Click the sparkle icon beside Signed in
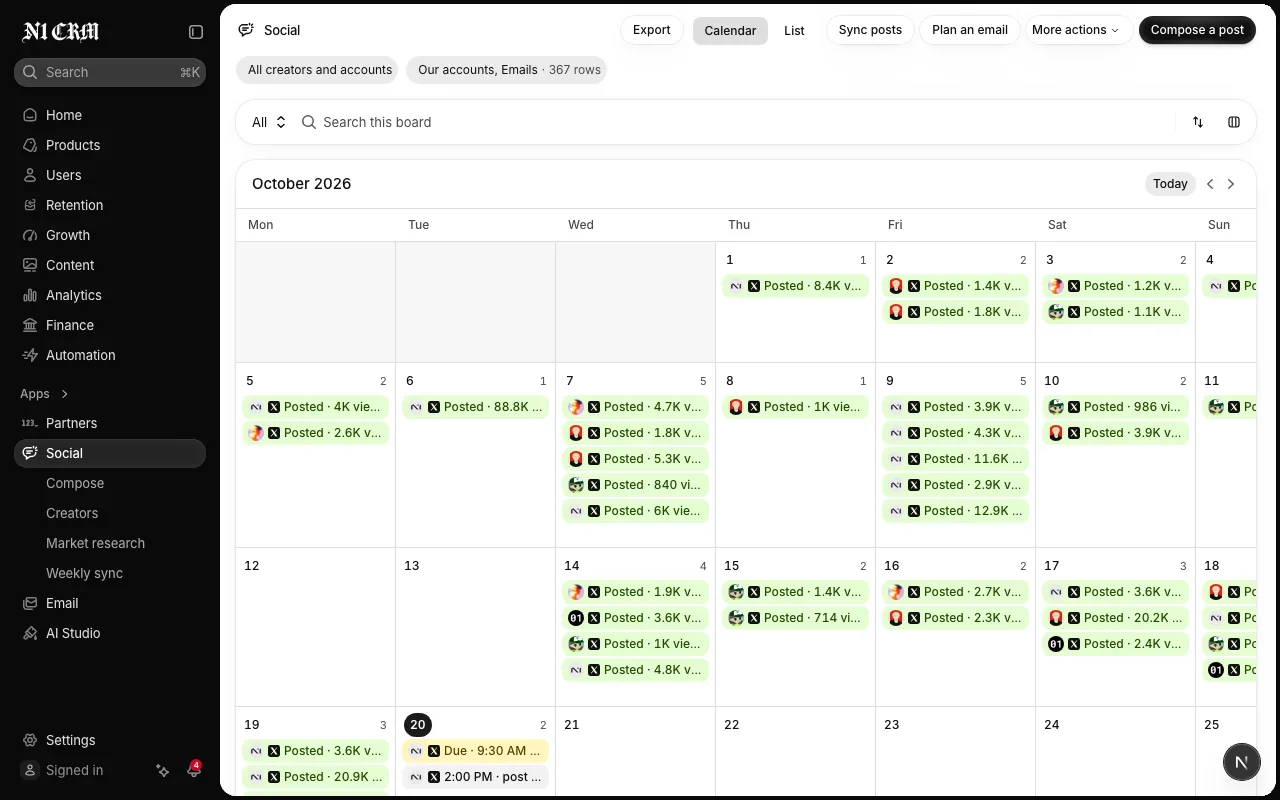 pos(163,770)
